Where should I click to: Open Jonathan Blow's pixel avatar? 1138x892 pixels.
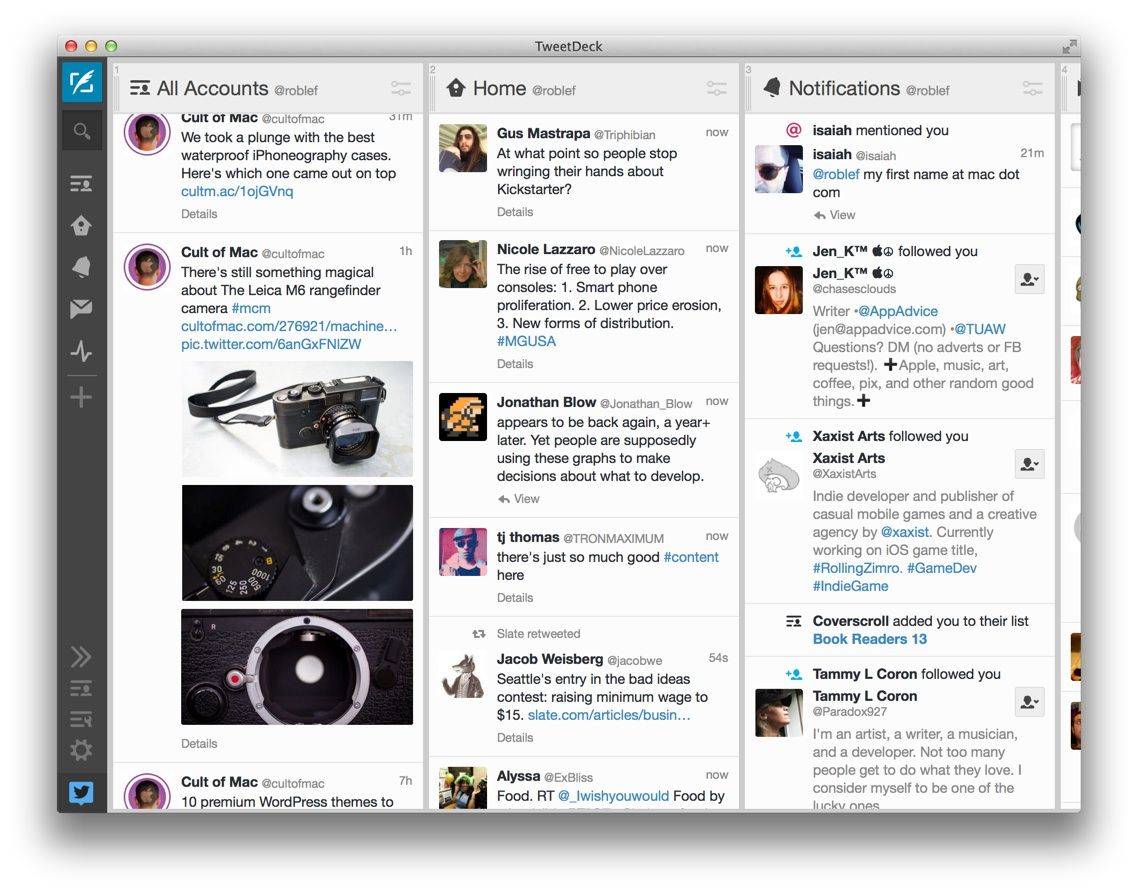point(463,417)
